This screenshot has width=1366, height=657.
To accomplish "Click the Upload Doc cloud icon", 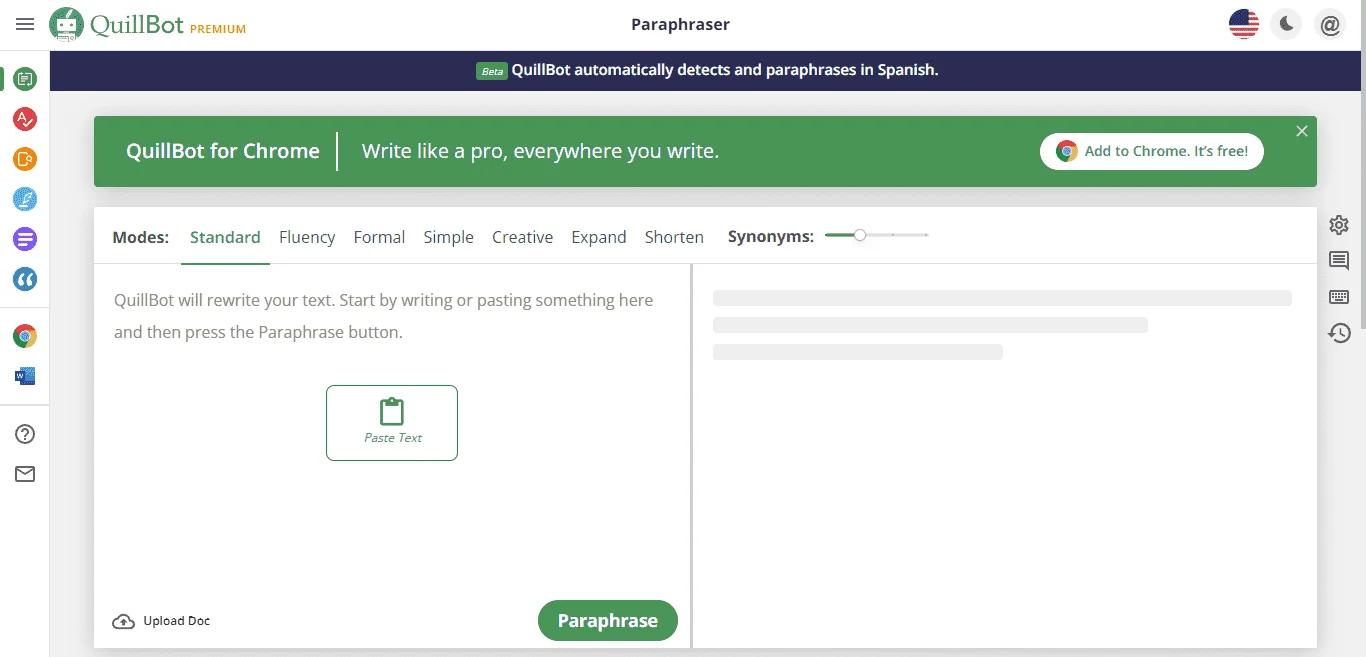I will click(x=123, y=621).
